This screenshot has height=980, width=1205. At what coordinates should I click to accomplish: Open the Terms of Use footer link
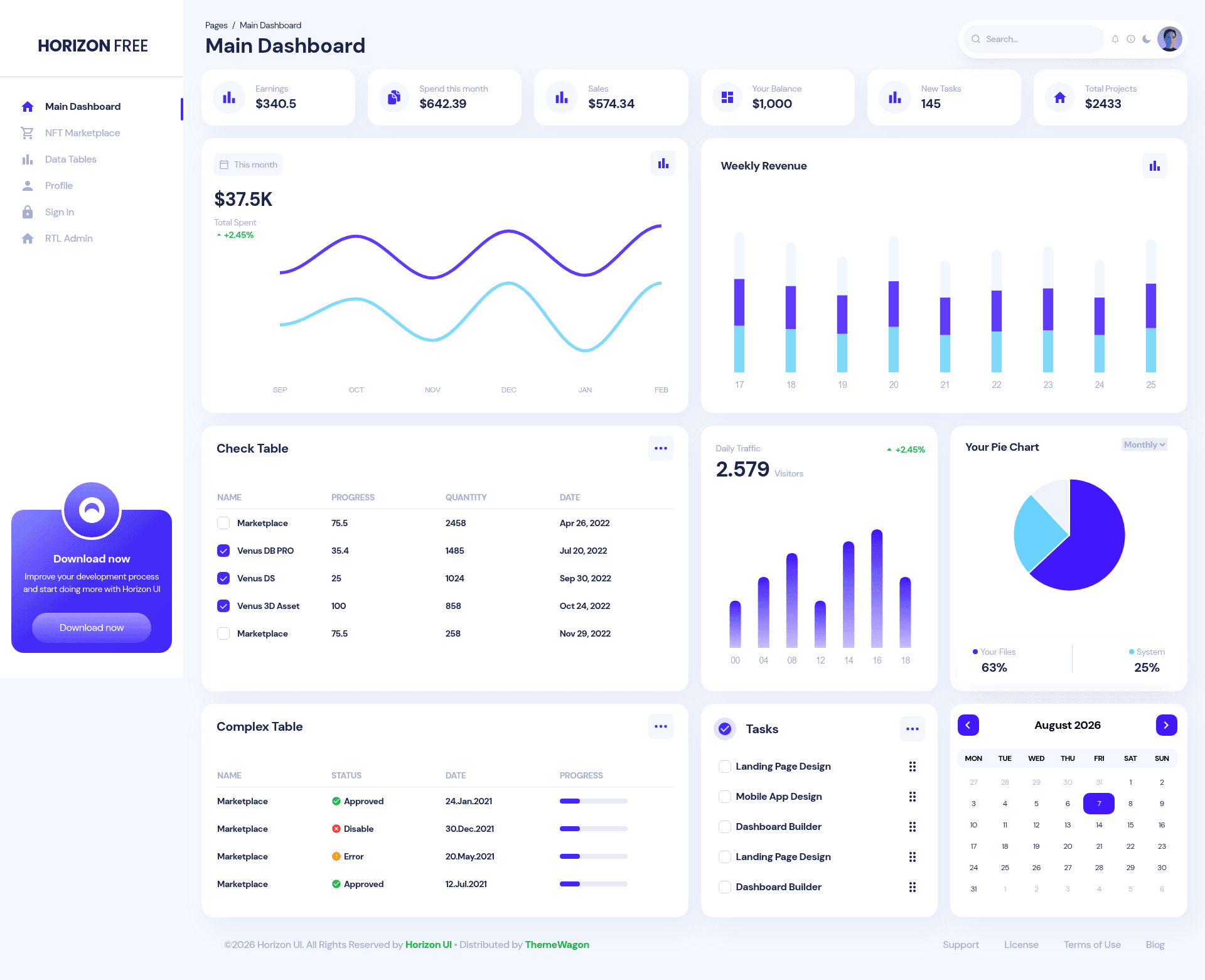(x=1092, y=945)
